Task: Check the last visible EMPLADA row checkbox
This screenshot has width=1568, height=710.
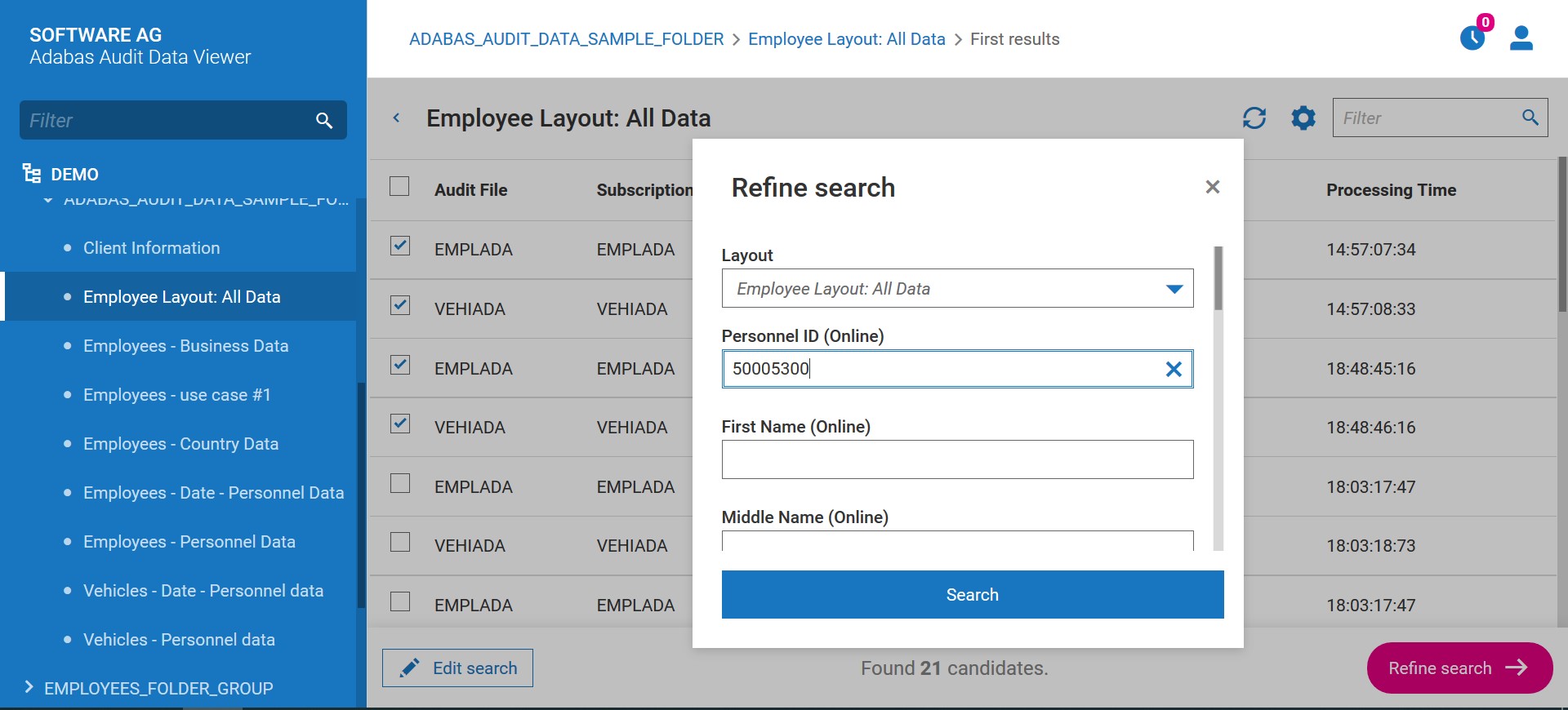Action: click(x=399, y=601)
